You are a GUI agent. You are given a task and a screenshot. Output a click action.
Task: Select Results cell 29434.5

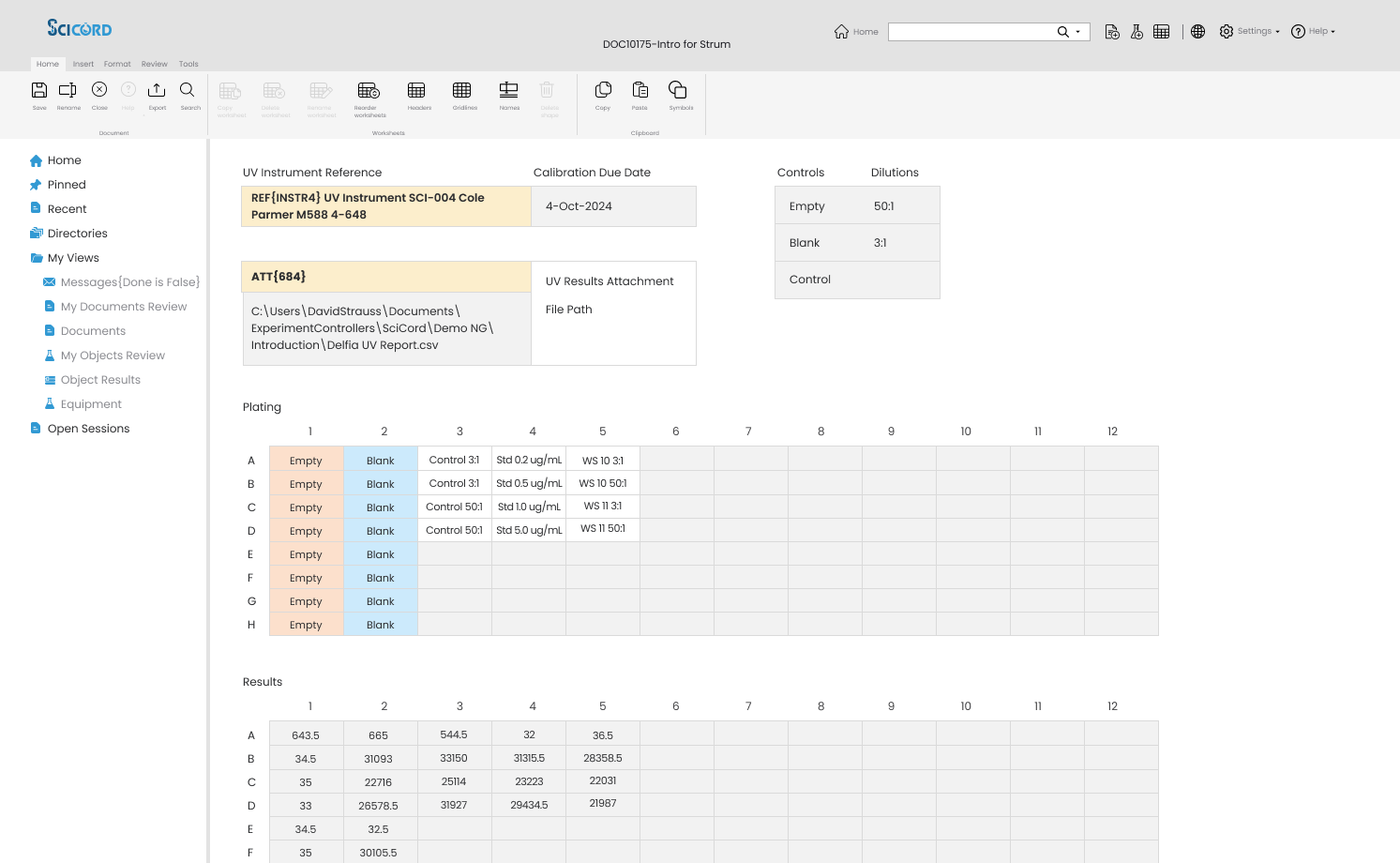coord(529,805)
